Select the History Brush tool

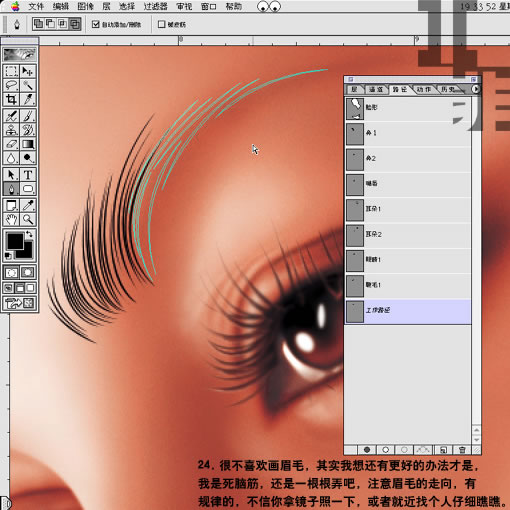28,130
